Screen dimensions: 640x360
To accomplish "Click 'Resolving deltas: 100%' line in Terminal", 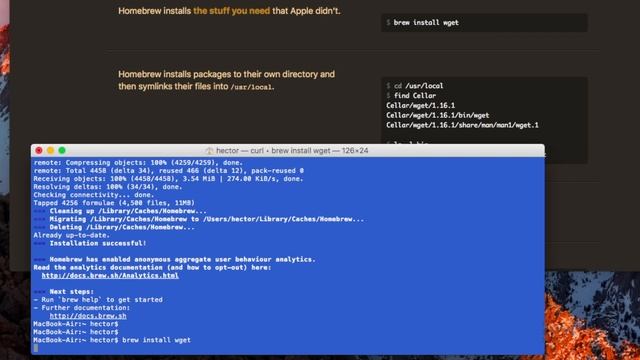I will click(108, 187).
